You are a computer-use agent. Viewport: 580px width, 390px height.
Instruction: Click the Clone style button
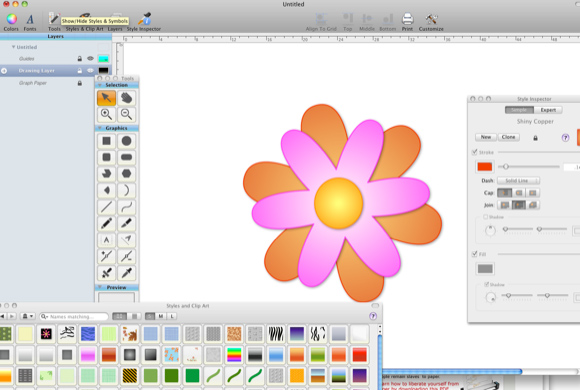(509, 137)
